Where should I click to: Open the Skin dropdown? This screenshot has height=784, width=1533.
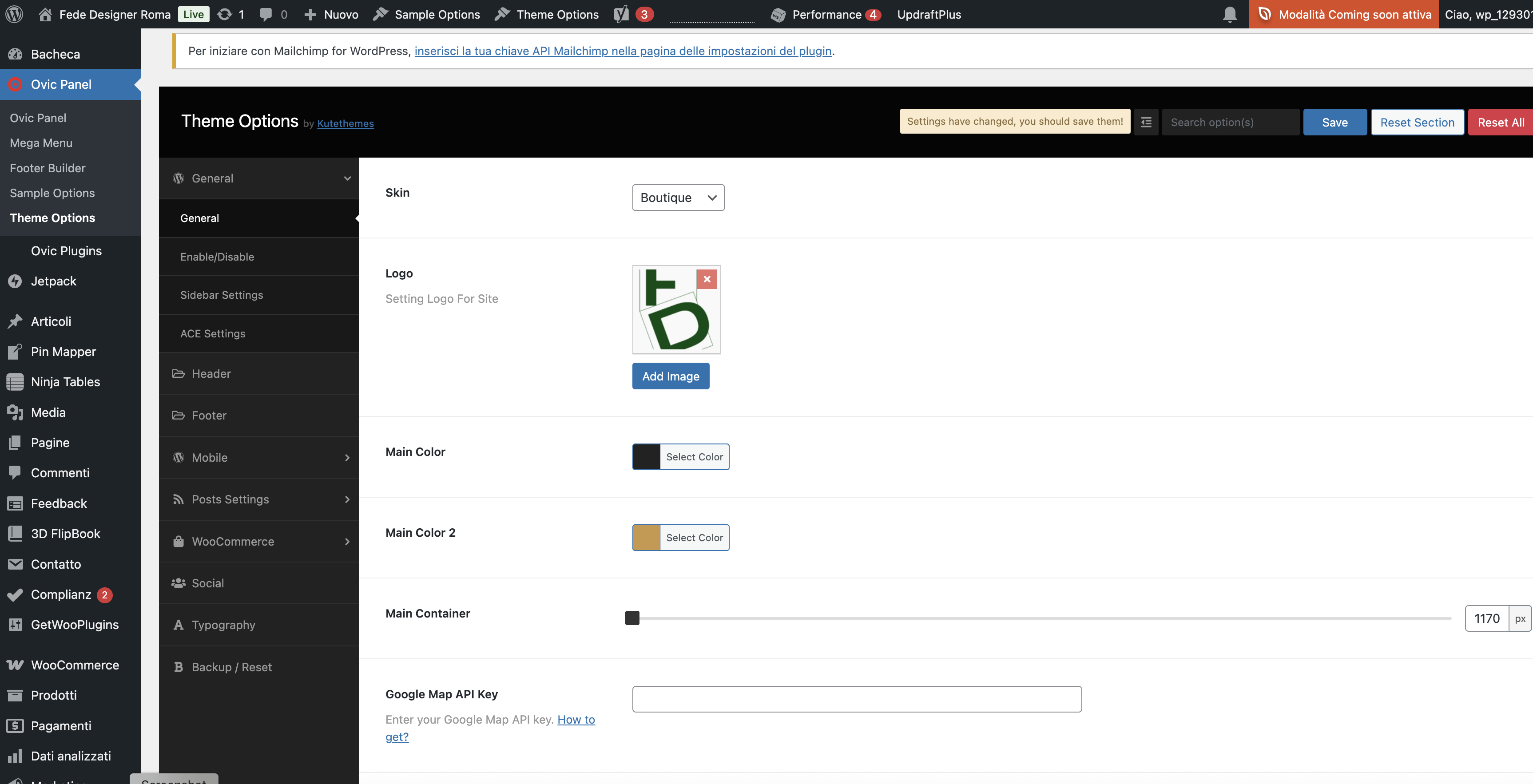click(x=678, y=198)
